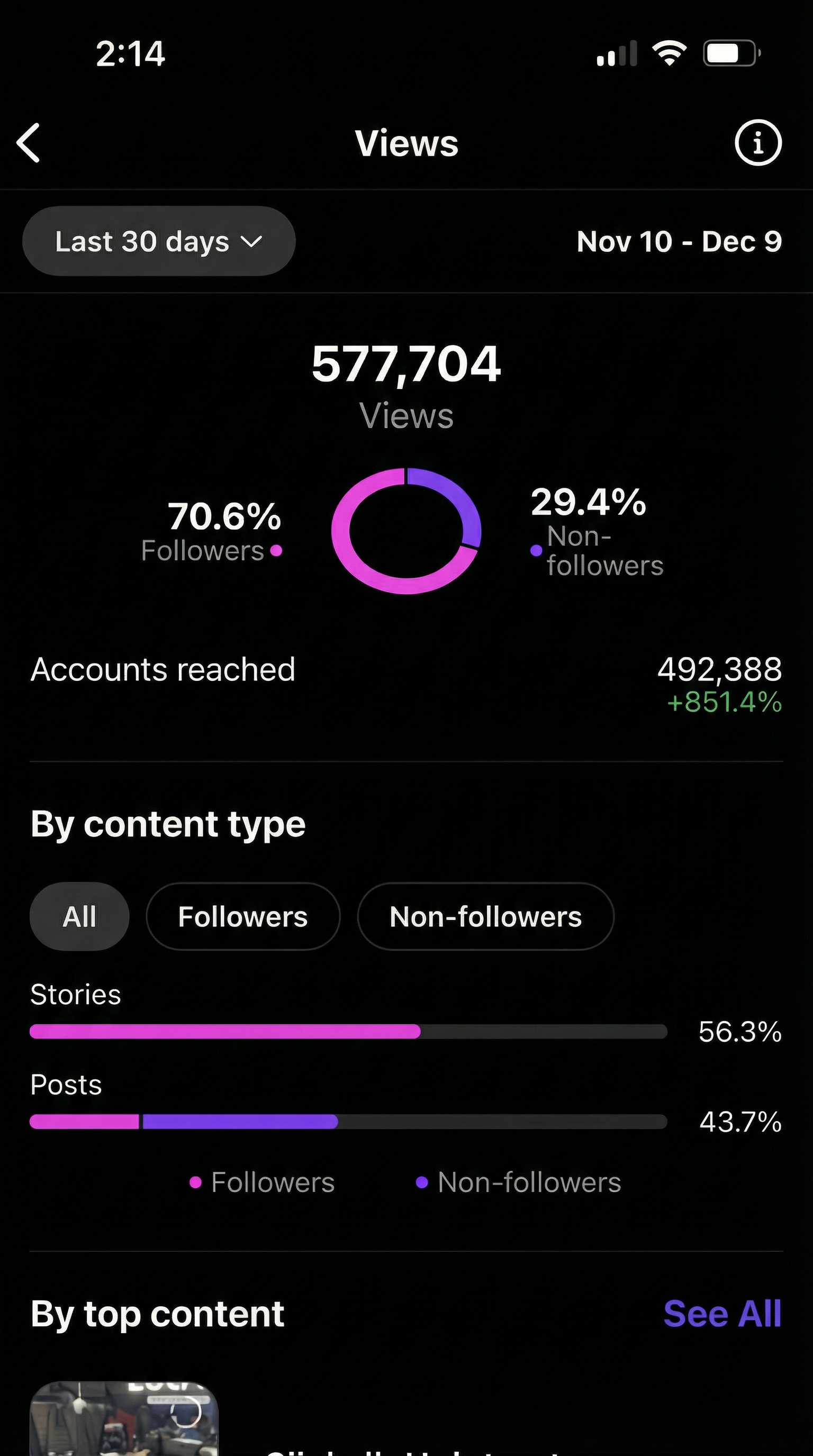Screen dimensions: 813x1456
Task: Tap the Non-followers legend dot
Action: pos(422,1181)
